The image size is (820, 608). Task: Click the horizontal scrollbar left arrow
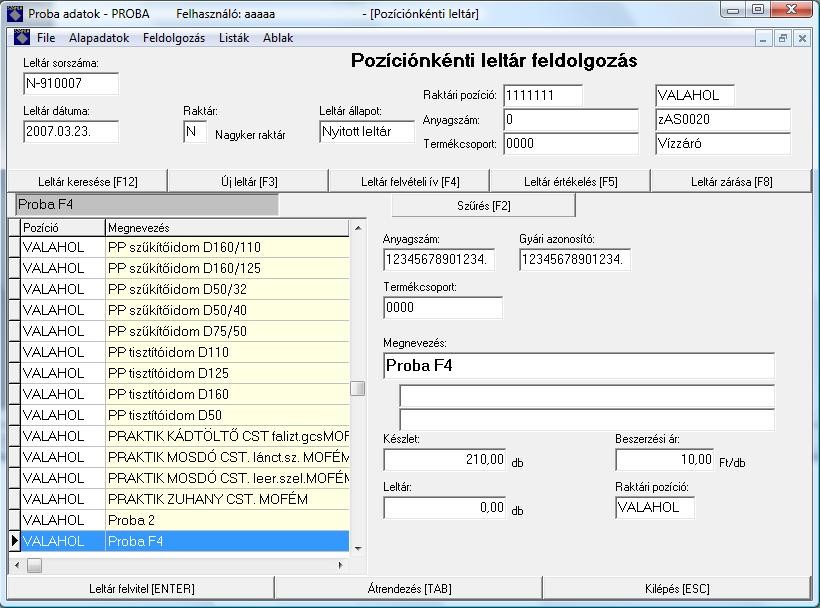16,565
